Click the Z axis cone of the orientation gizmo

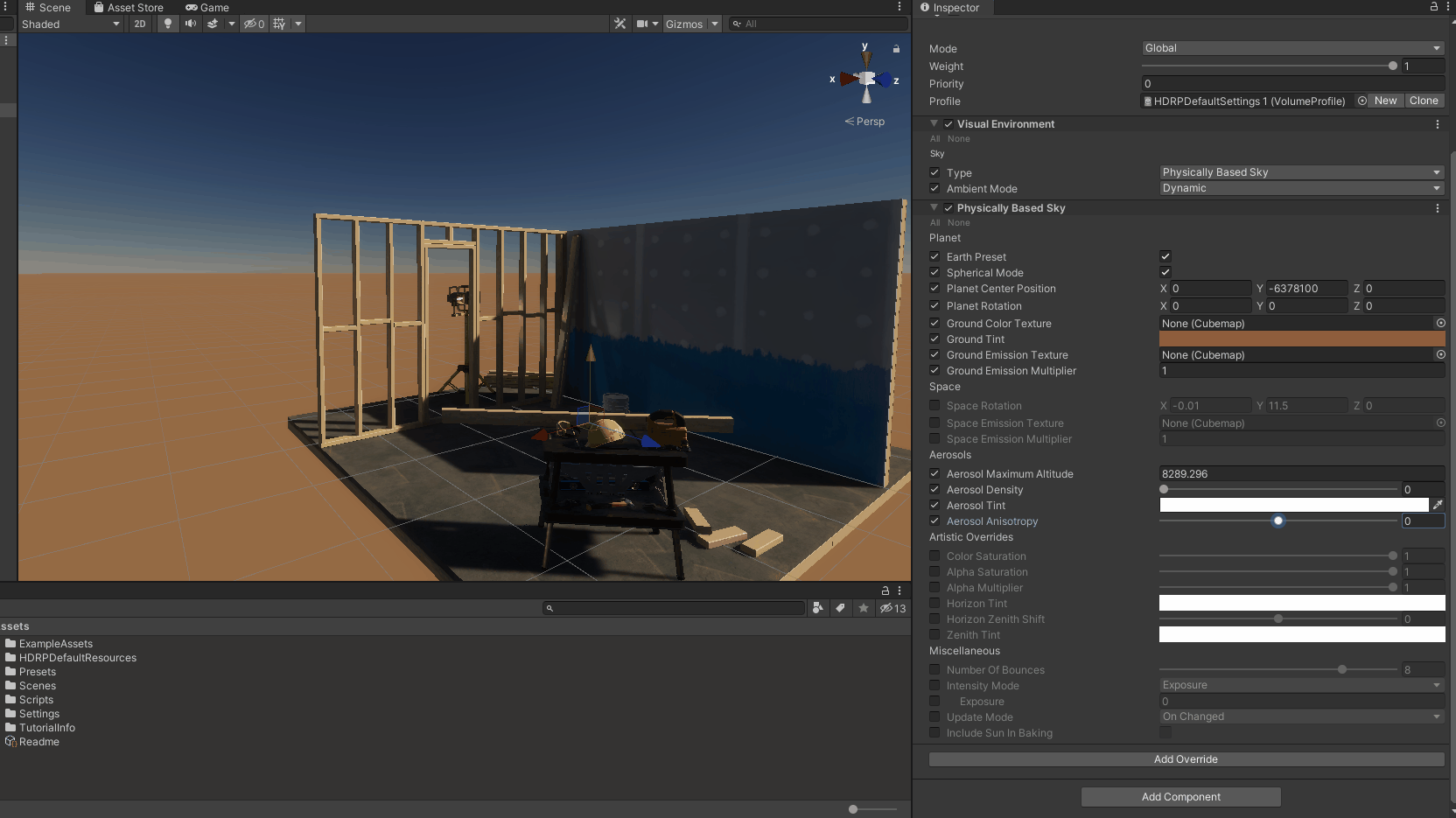885,80
